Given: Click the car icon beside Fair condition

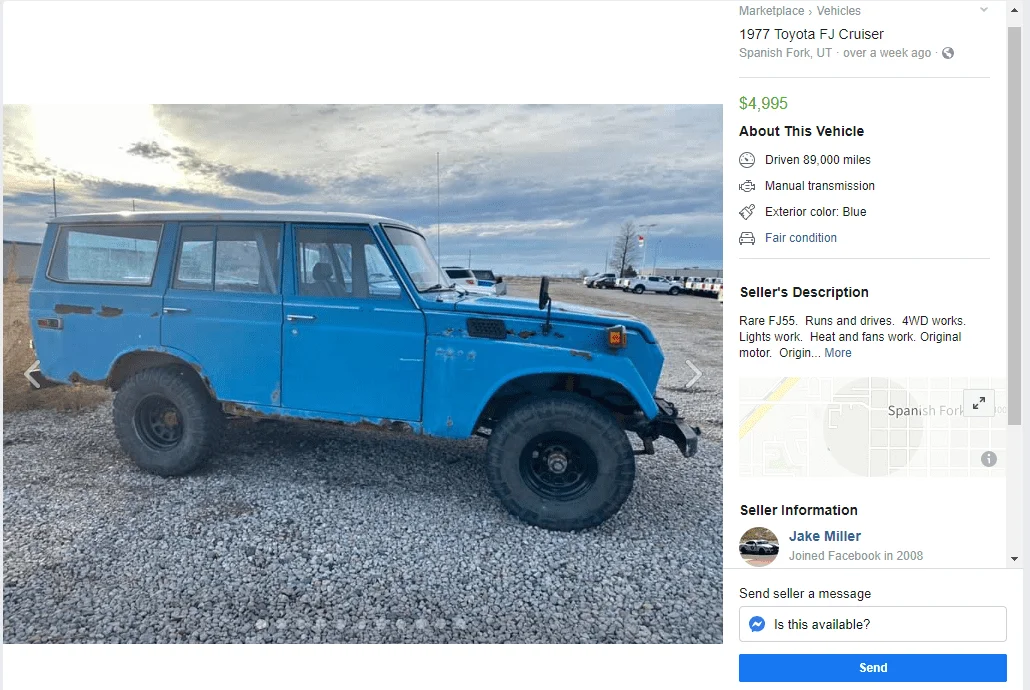Looking at the screenshot, I should 747,238.
